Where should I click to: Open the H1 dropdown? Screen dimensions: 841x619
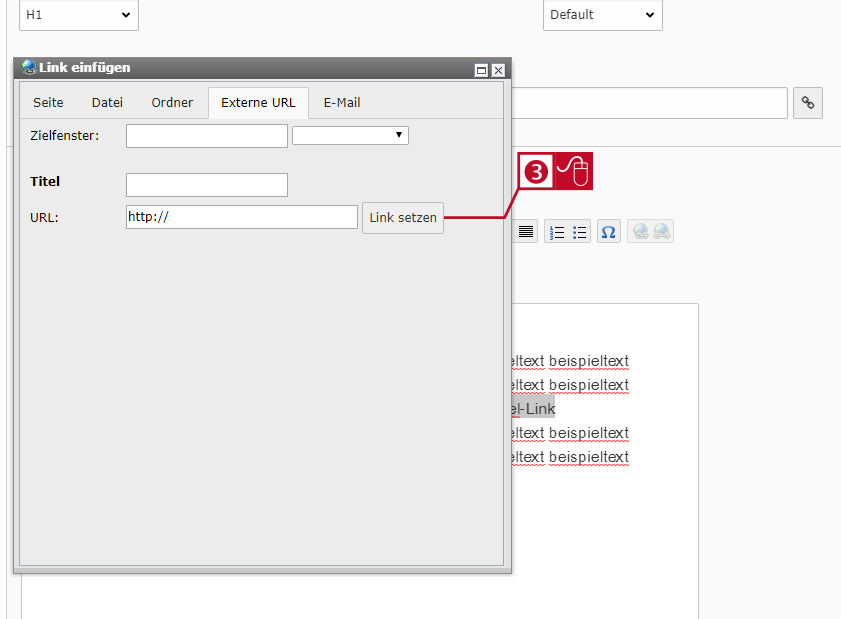click(x=79, y=15)
